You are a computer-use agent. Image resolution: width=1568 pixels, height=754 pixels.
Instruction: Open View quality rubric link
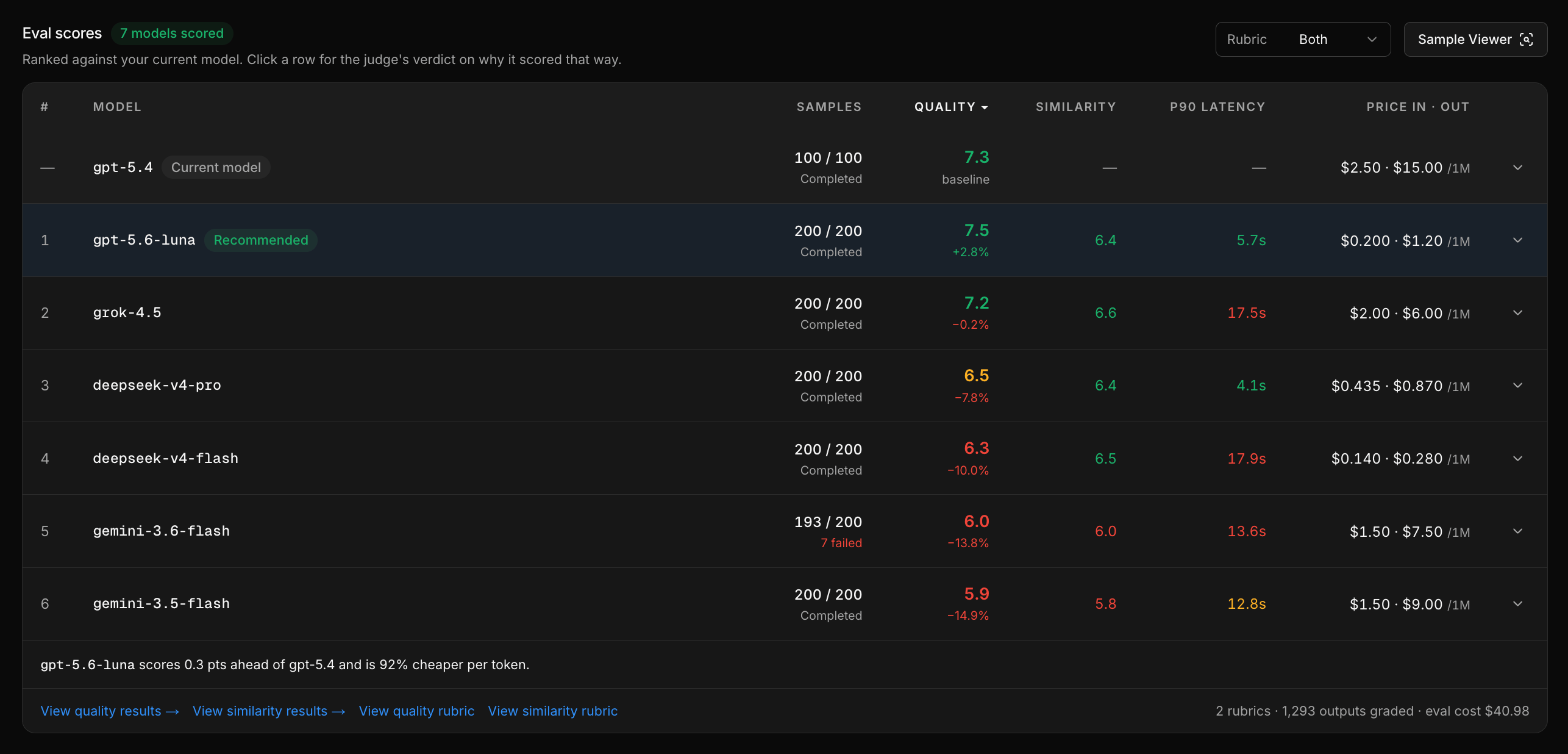tap(416, 711)
